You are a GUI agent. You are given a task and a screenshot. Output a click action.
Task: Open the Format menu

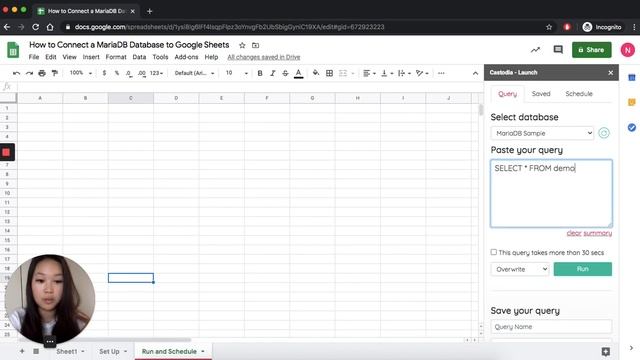pyautogui.click(x=116, y=57)
